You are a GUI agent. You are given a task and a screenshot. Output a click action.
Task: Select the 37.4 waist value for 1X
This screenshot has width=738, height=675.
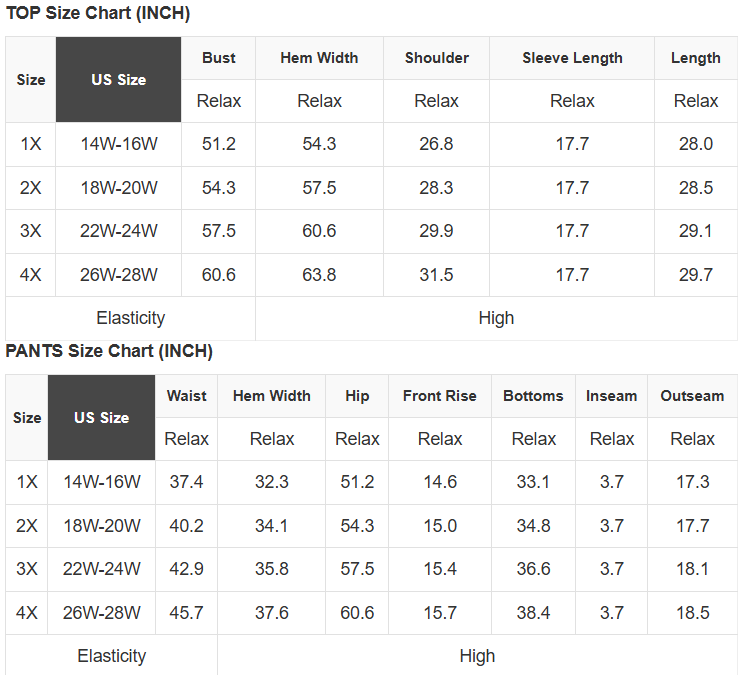186,482
